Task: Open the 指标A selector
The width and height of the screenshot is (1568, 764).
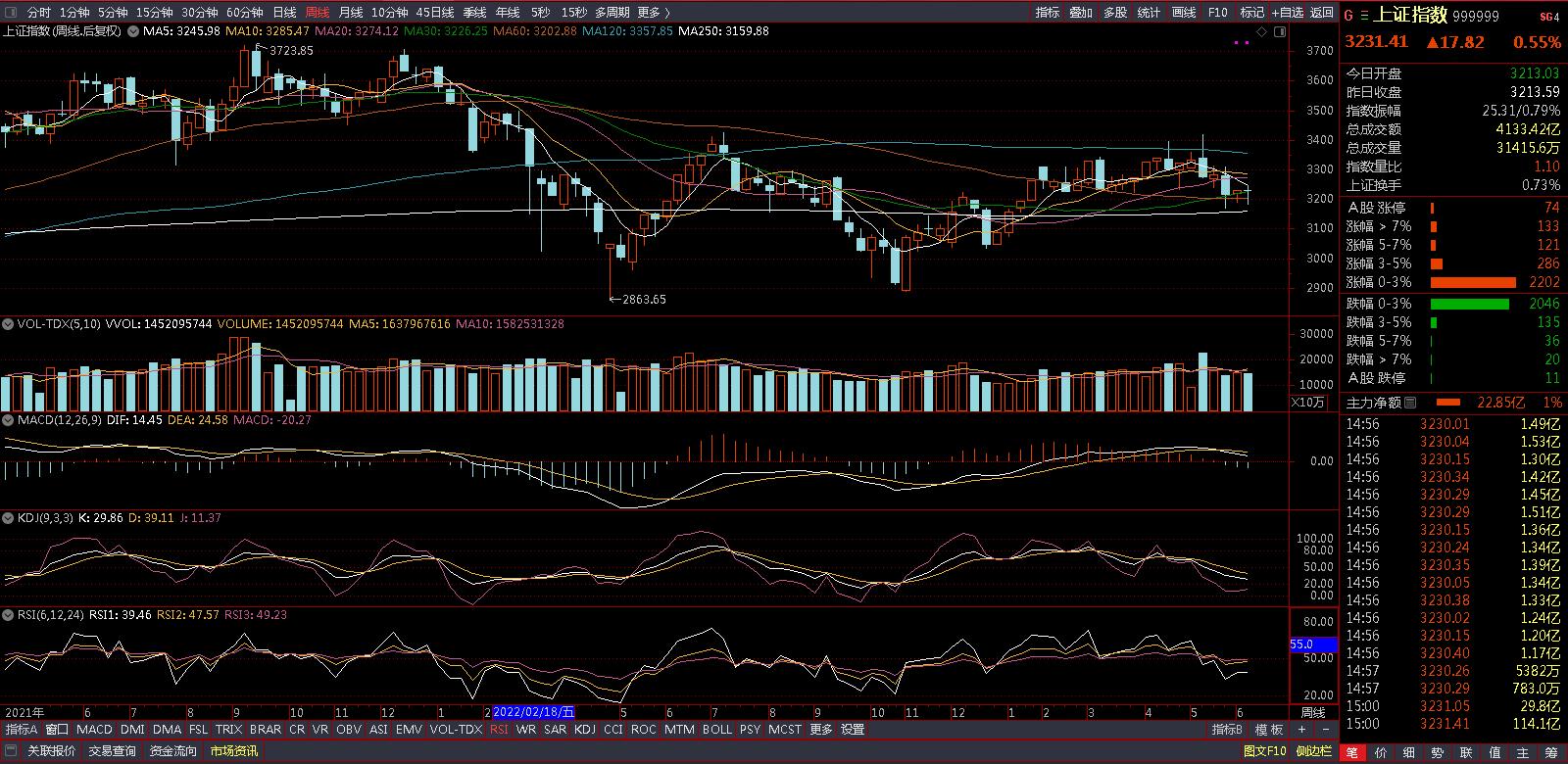Action: click(22, 730)
